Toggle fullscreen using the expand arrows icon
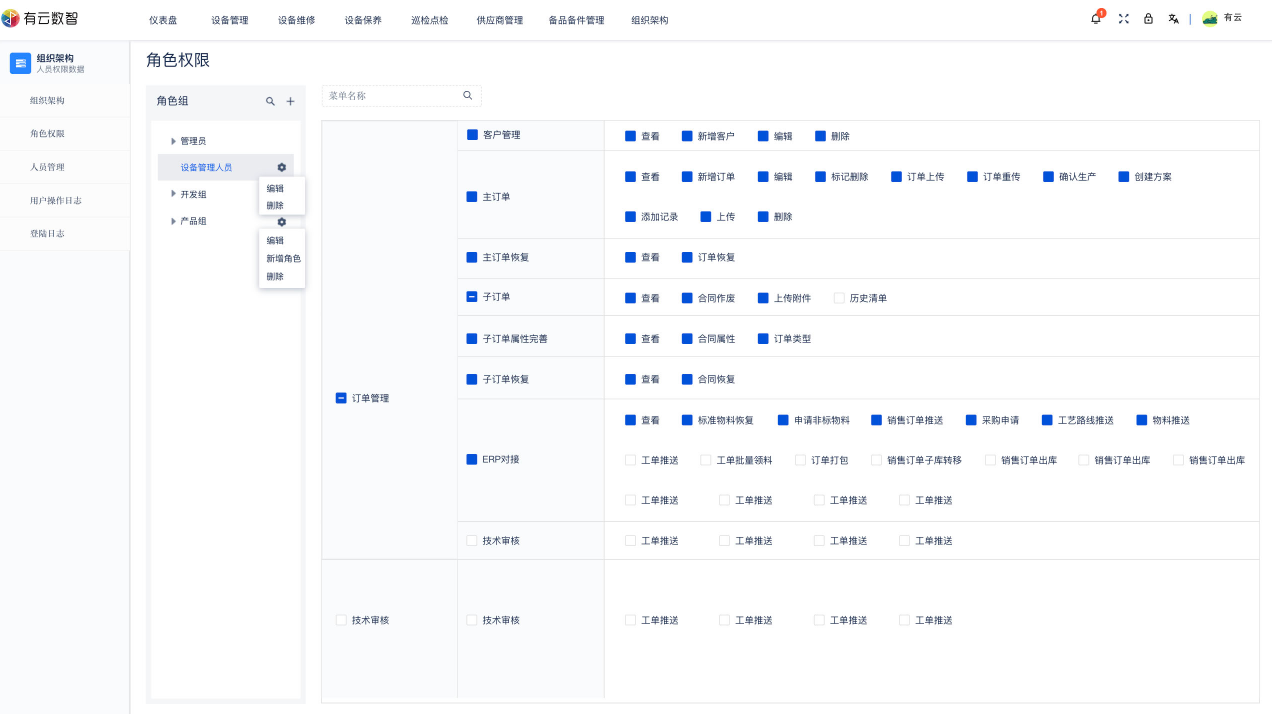The image size is (1272, 714). tap(1123, 19)
